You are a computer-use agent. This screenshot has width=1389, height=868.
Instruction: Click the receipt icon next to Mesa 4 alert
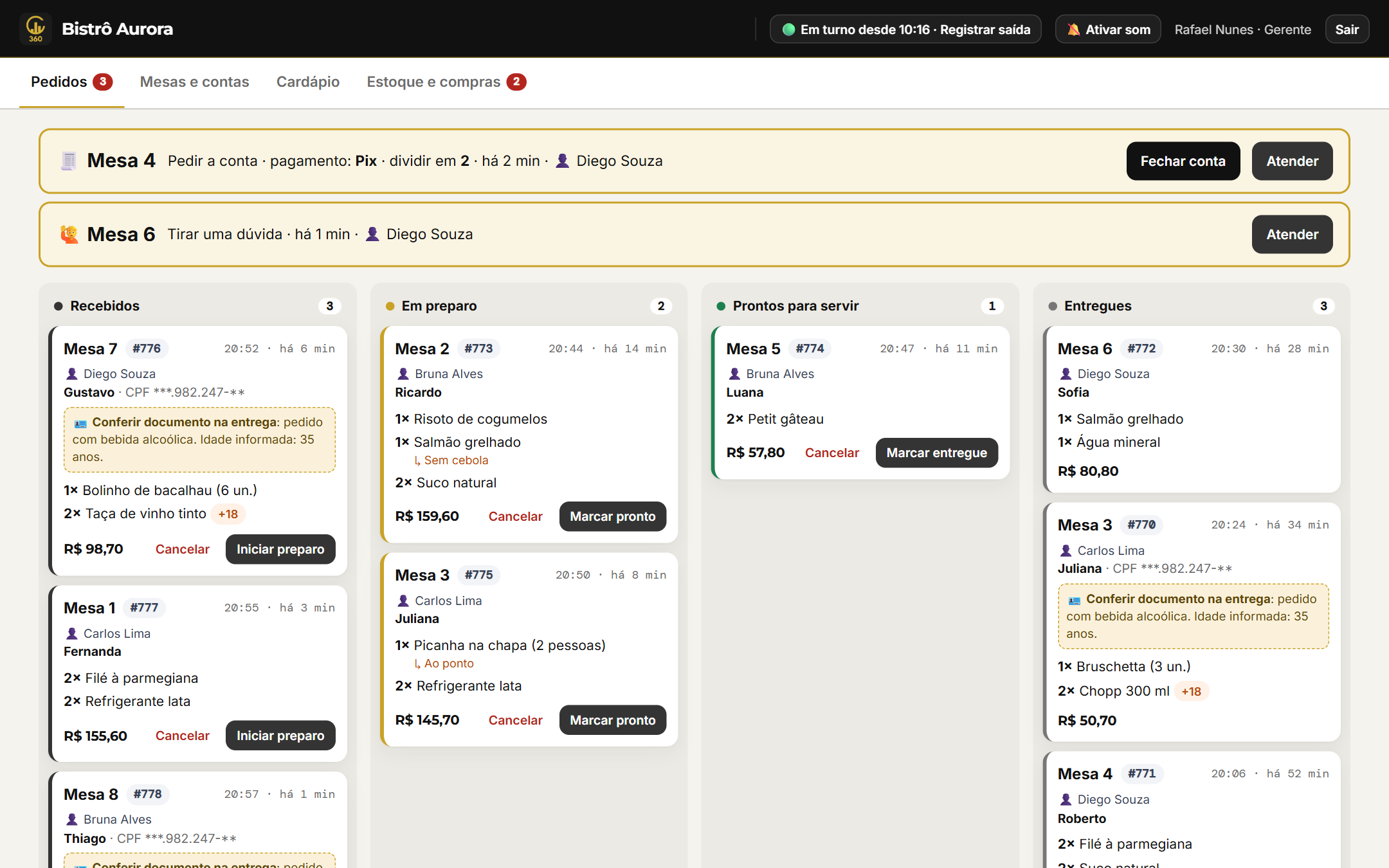[x=69, y=161]
